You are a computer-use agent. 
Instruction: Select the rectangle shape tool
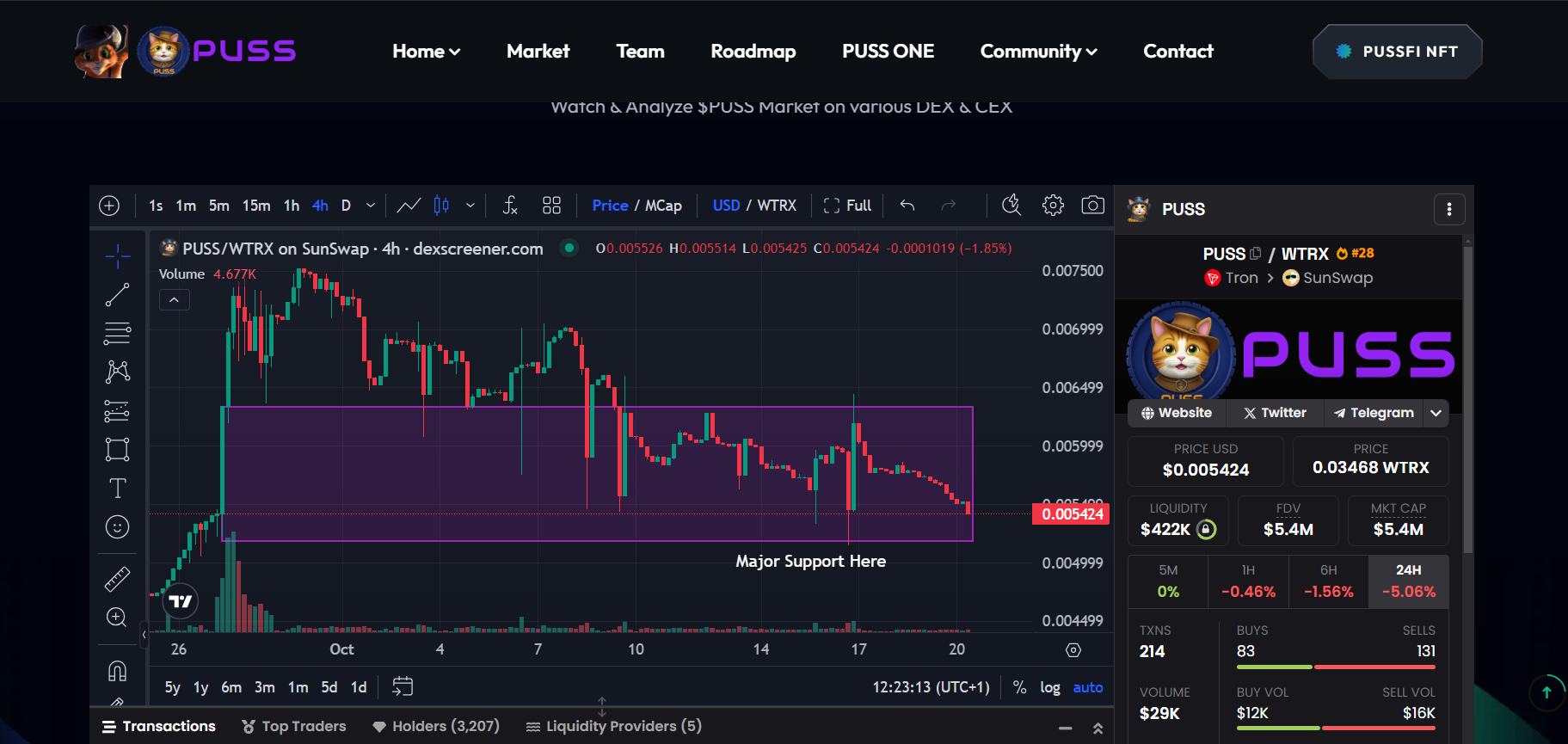coord(118,450)
